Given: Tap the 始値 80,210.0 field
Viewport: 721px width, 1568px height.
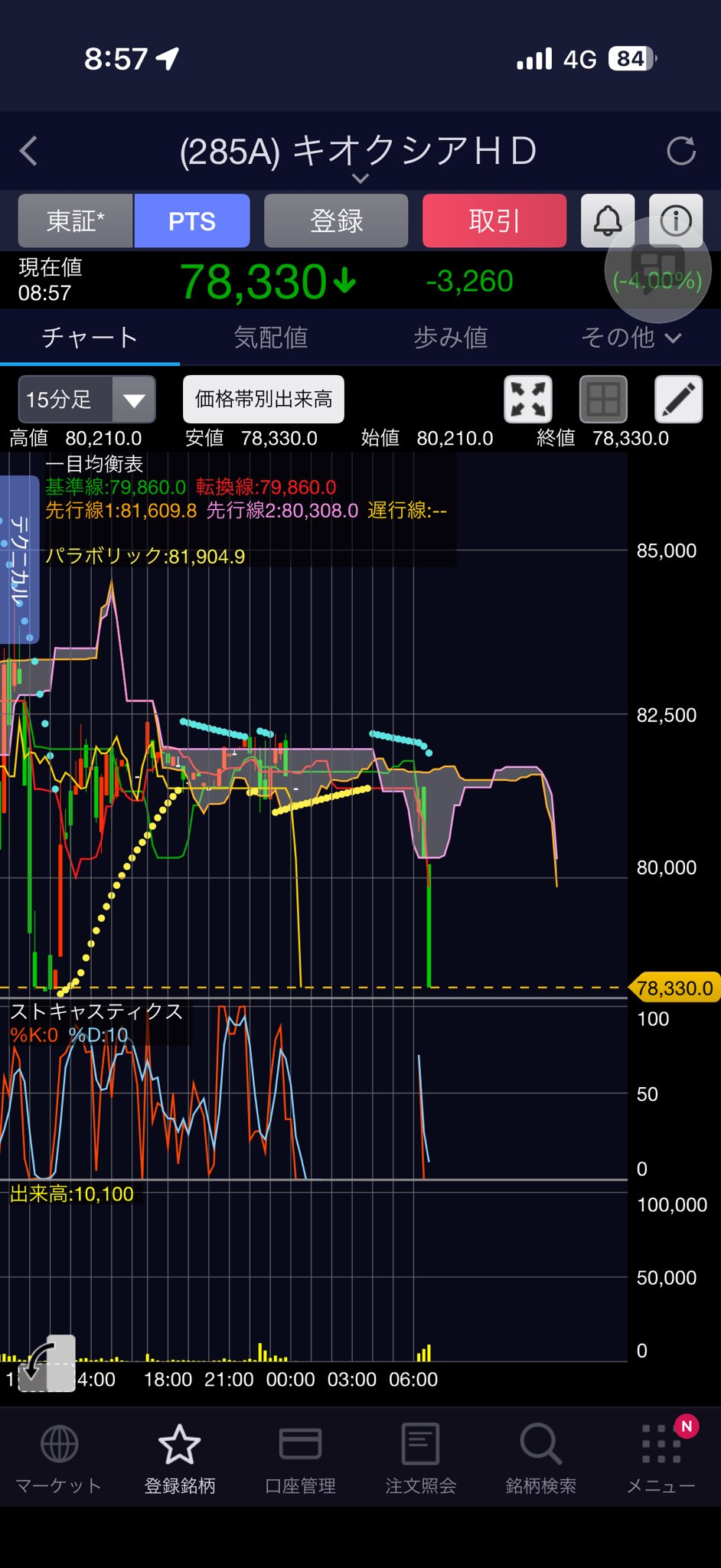Looking at the screenshot, I should (427, 438).
